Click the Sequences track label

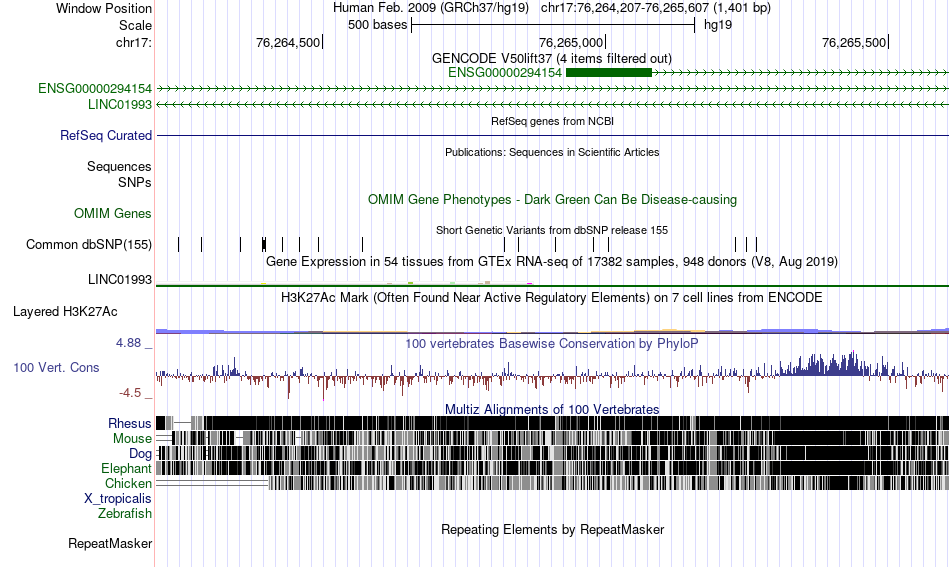119,166
